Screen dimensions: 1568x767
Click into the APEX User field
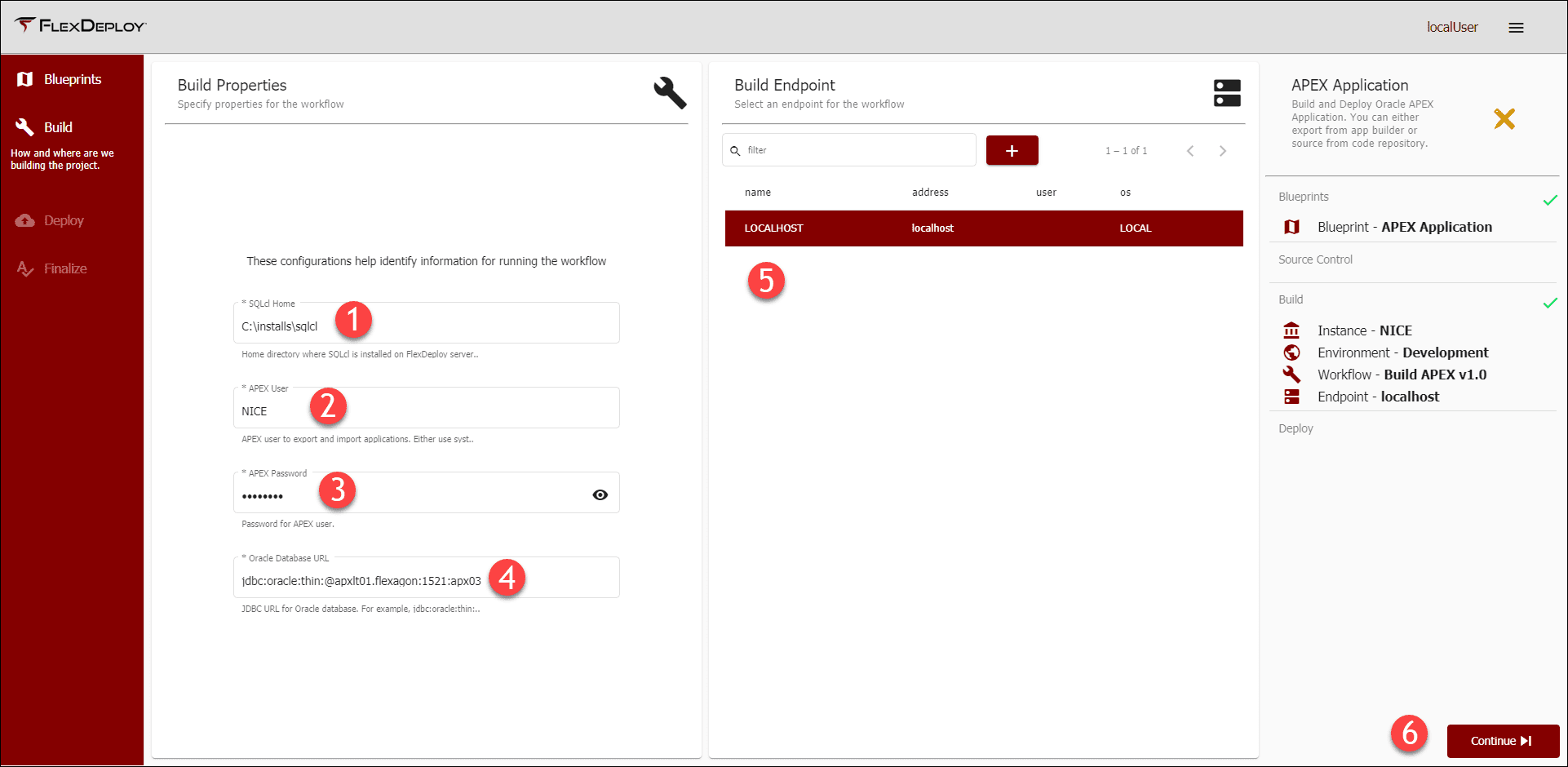tap(426, 408)
